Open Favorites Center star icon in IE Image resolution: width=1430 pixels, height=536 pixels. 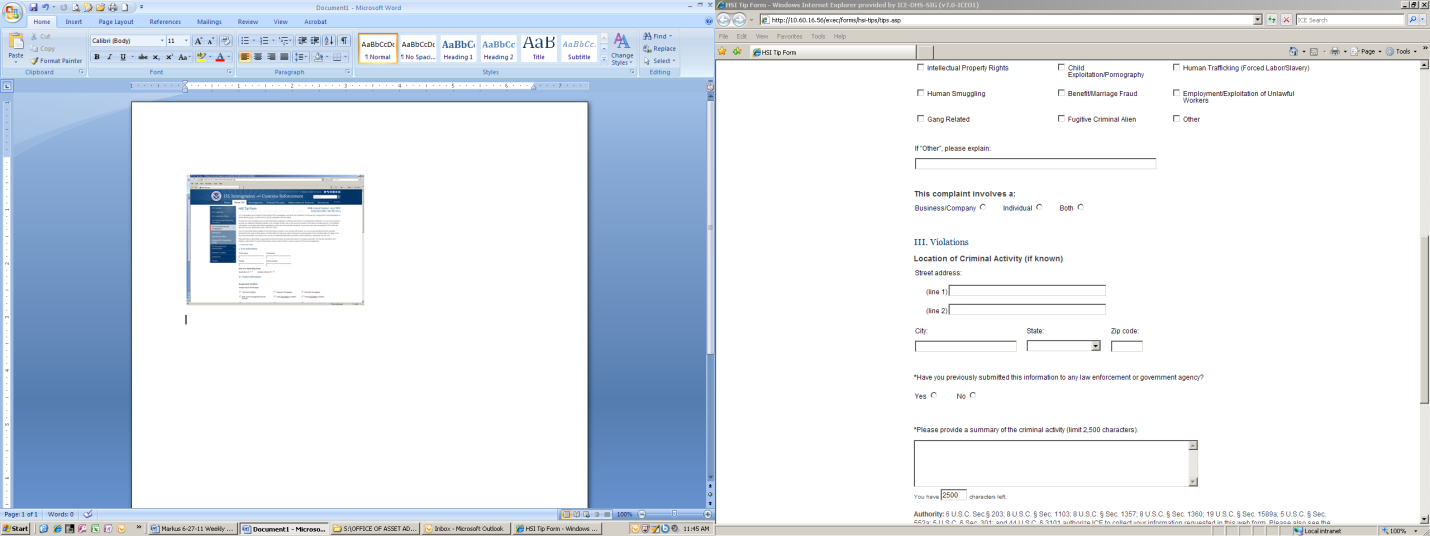click(x=724, y=52)
